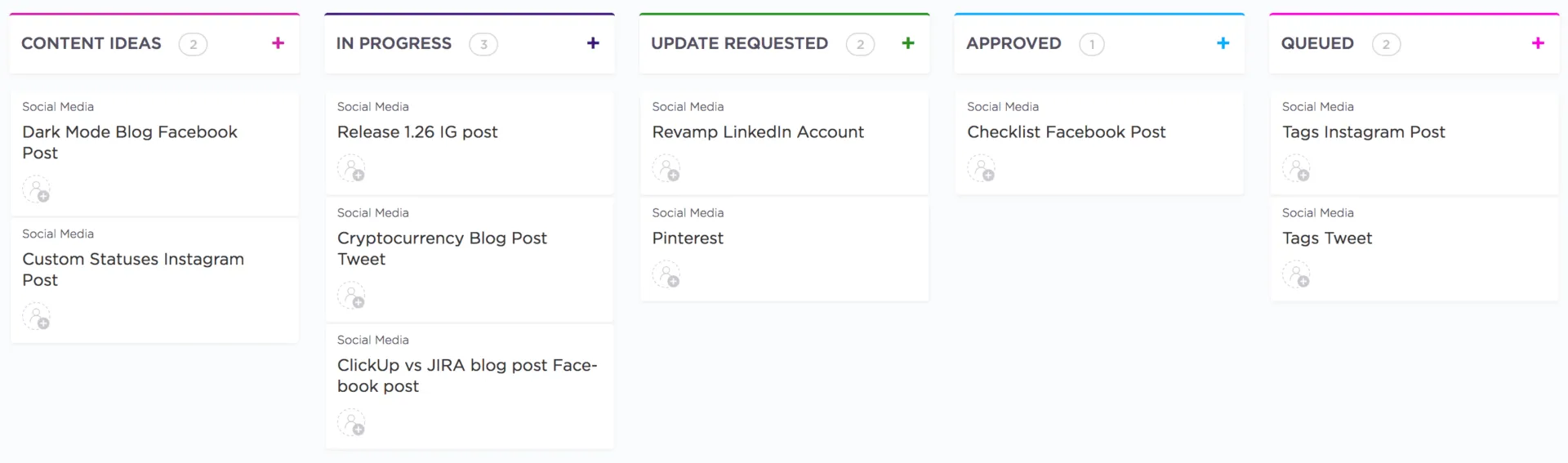Click Social Media label on Custom Statuses card
Viewport: 1568px width, 463px height.
point(58,234)
